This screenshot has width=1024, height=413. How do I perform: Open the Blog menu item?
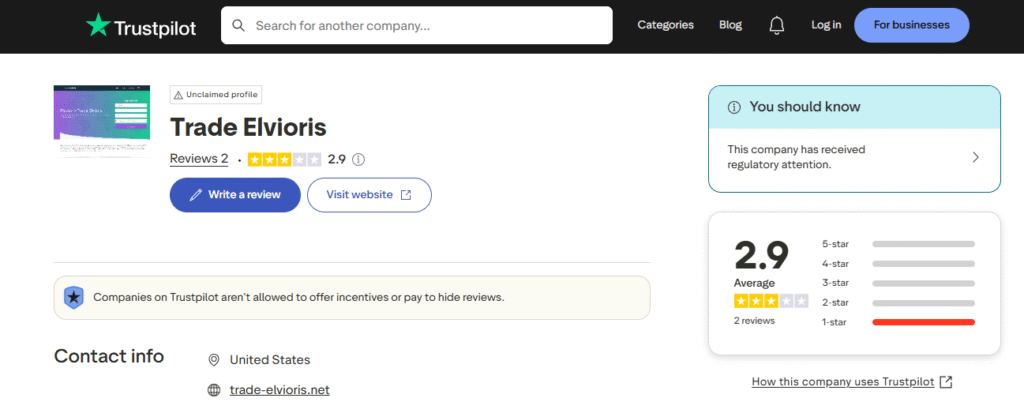pos(730,26)
